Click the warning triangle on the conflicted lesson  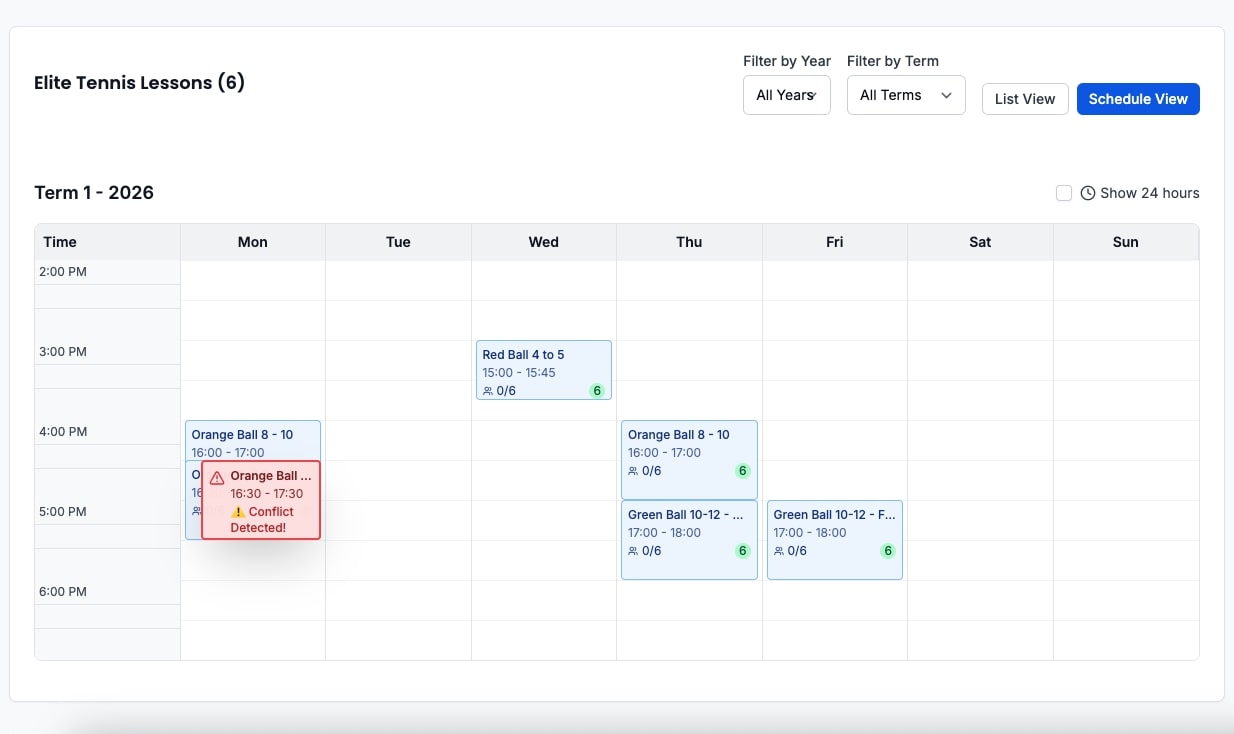coord(217,478)
